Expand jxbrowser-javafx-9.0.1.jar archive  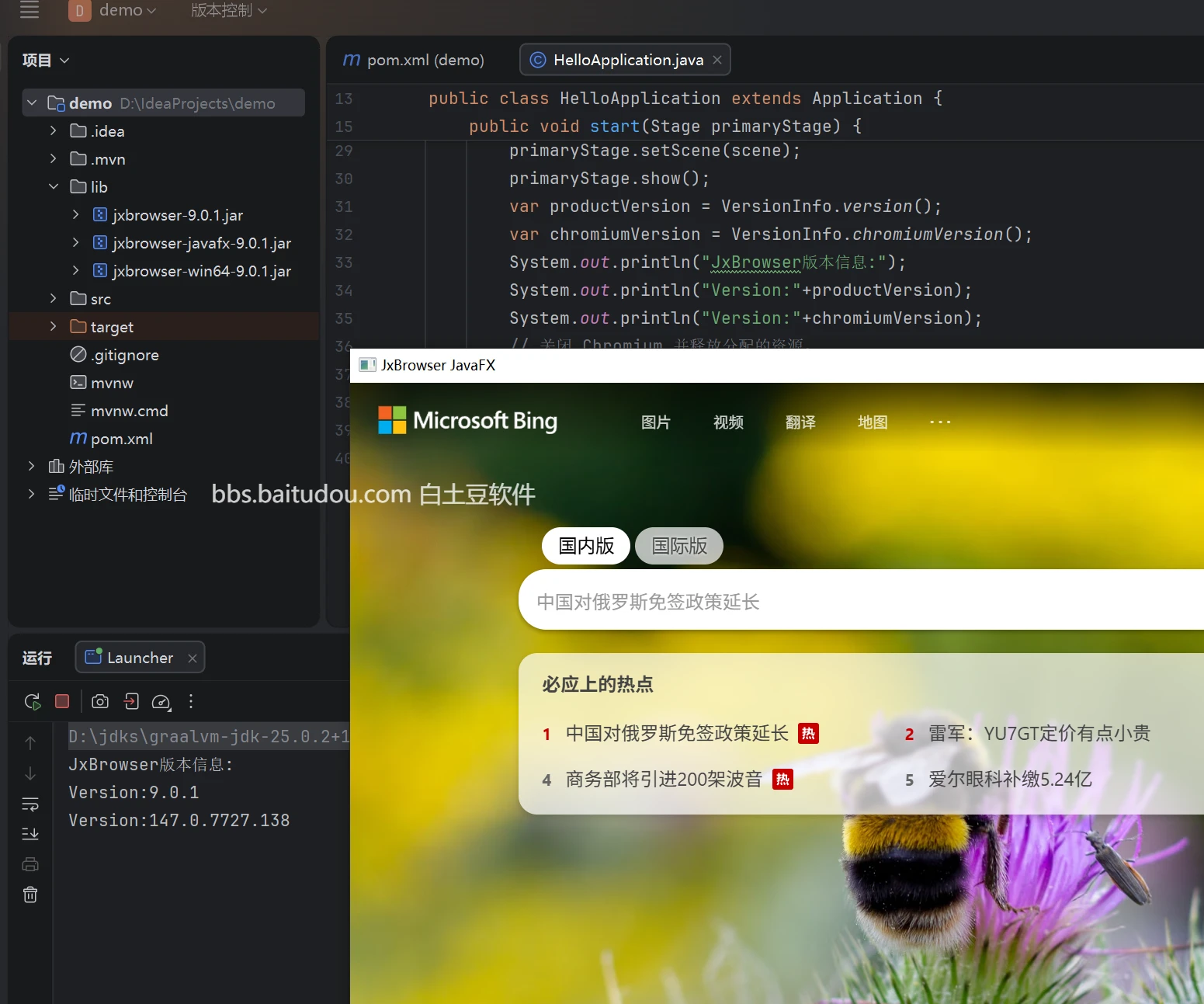[x=75, y=242]
